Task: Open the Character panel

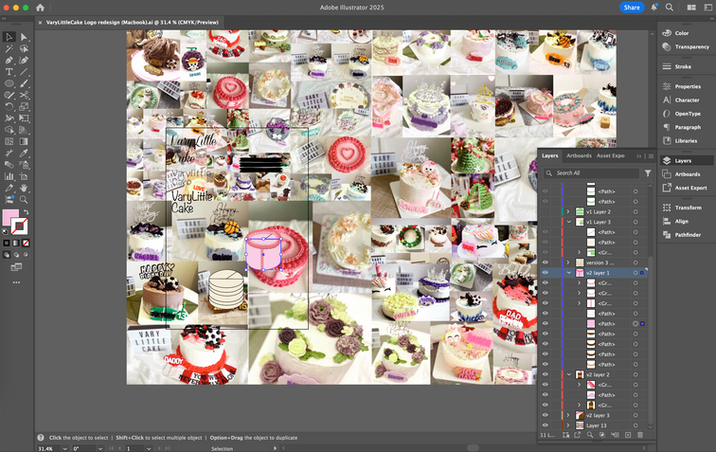Action: tap(685, 100)
